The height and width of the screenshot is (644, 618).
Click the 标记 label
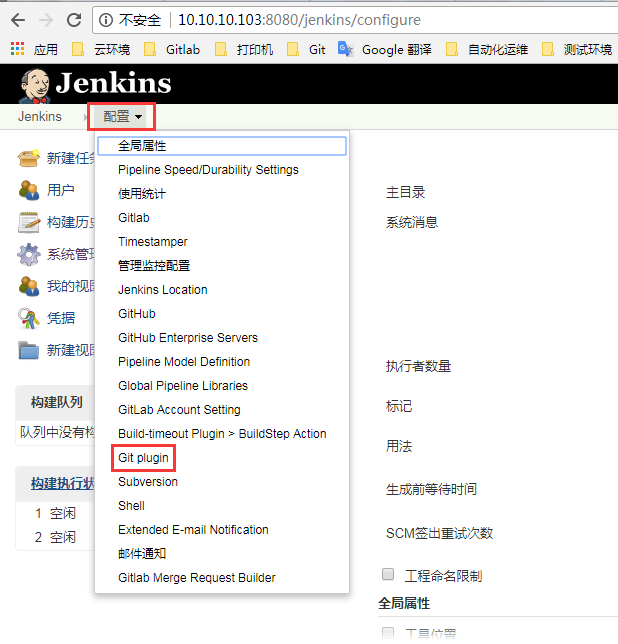399,406
